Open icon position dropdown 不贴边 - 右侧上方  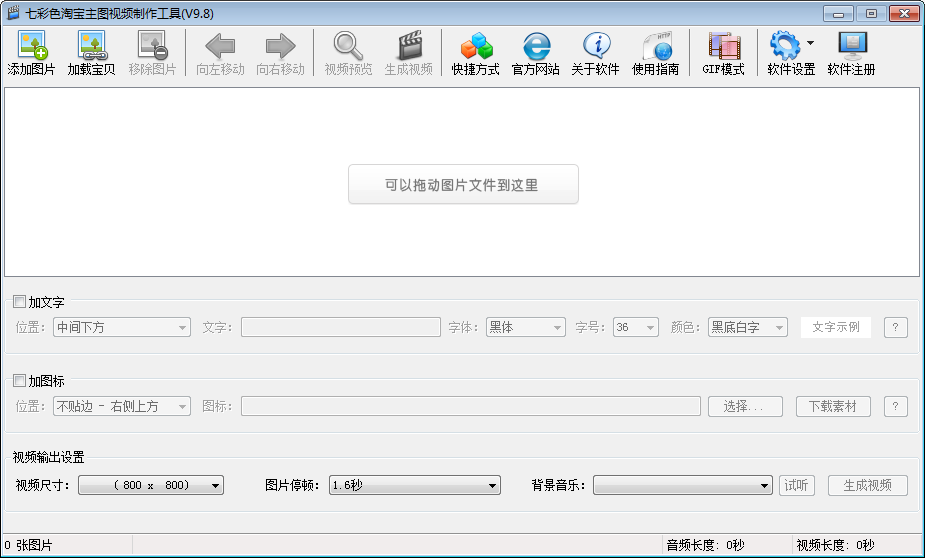(x=122, y=406)
